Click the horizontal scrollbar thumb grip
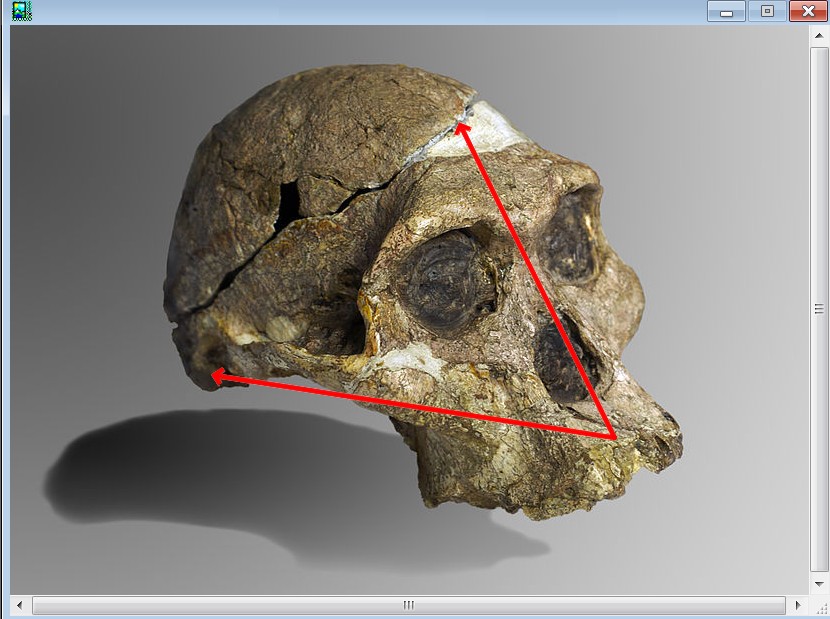 408,605
